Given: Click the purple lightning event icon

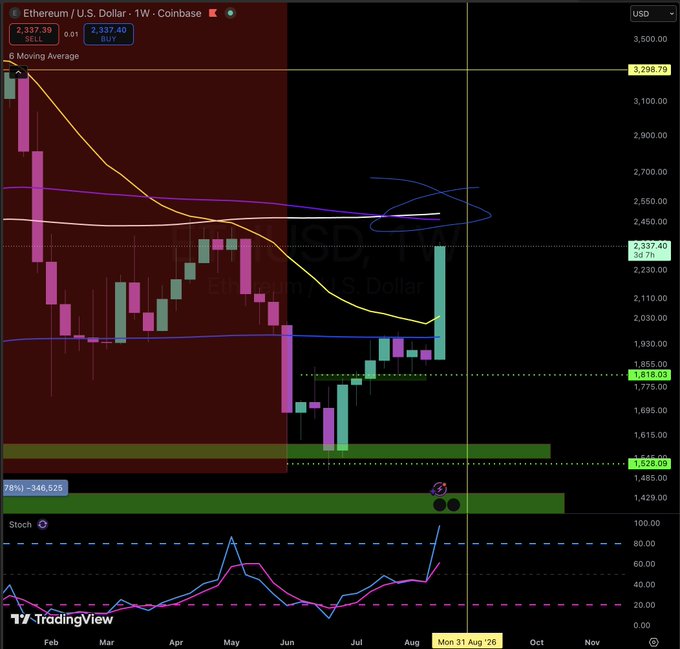Looking at the screenshot, I should click(439, 489).
